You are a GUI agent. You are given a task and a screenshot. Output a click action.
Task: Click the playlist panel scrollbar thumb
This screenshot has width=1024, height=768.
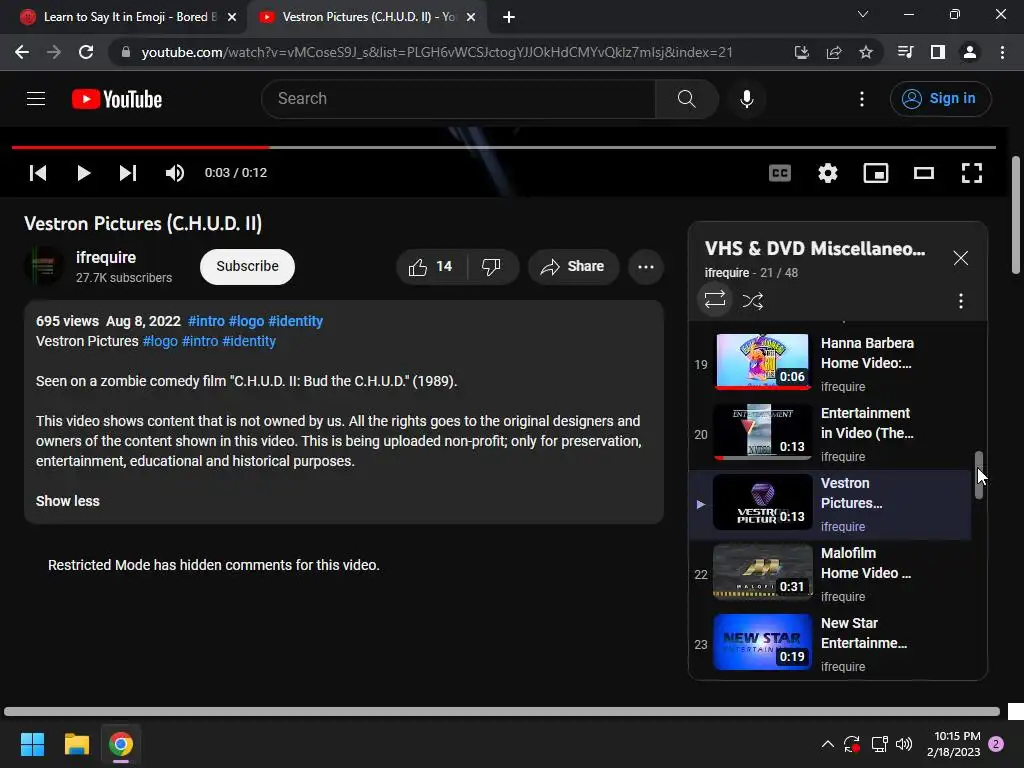tap(979, 475)
